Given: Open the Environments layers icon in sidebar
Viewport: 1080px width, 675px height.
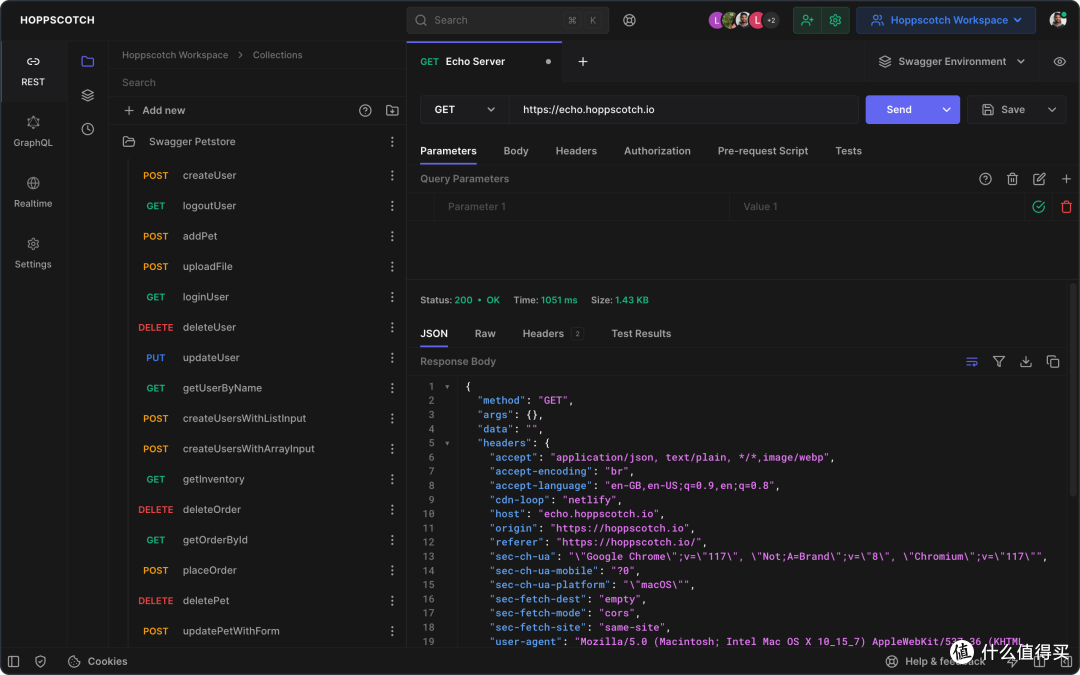Looking at the screenshot, I should (87, 95).
